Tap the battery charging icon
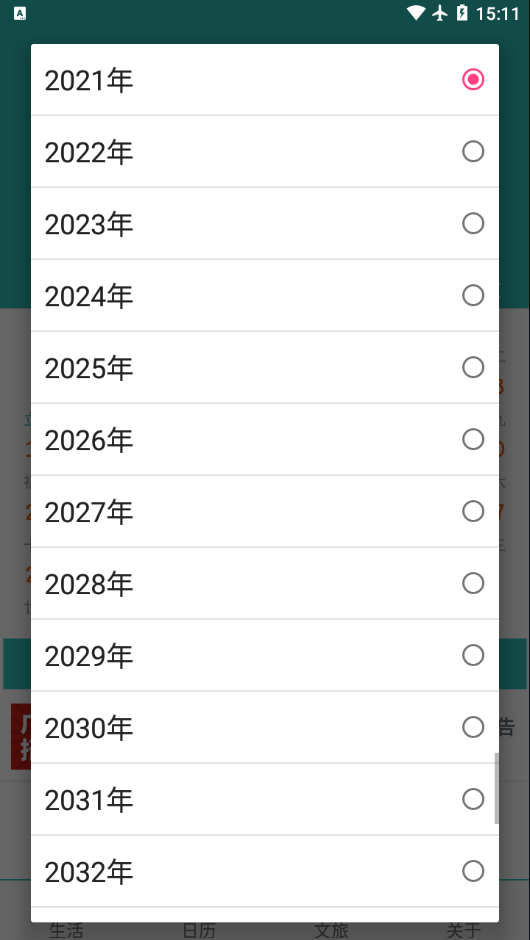The image size is (530, 940). (462, 13)
